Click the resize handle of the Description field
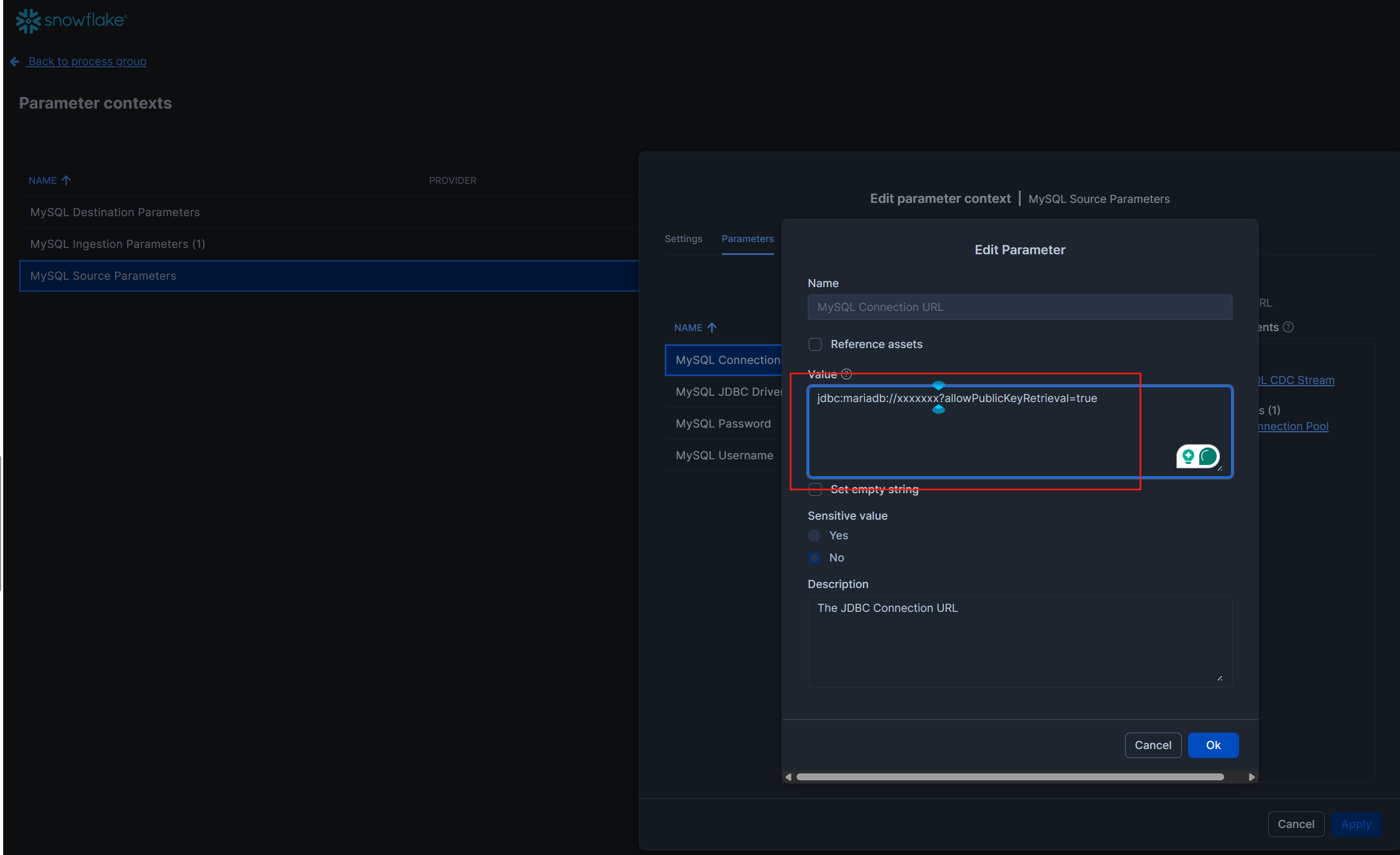 tap(1220, 677)
